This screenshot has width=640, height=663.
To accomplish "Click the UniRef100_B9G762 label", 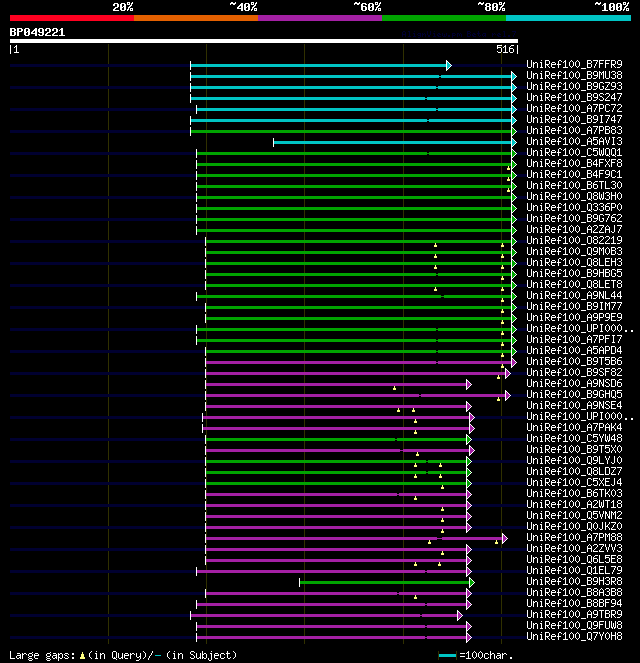I will pyautogui.click(x=574, y=218).
